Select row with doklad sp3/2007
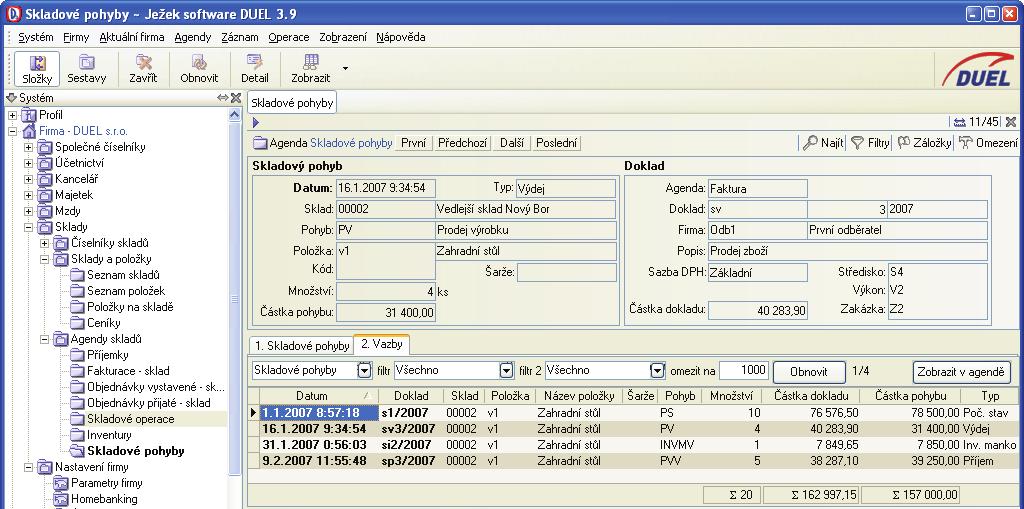Image resolution: width=1024 pixels, height=509 pixels. tap(633, 461)
